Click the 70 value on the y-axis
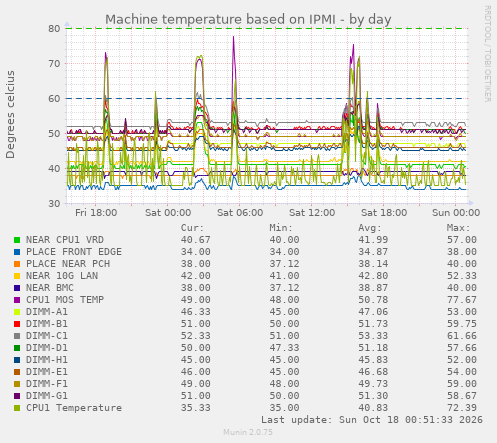The width and height of the screenshot is (497, 443). pos(54,64)
